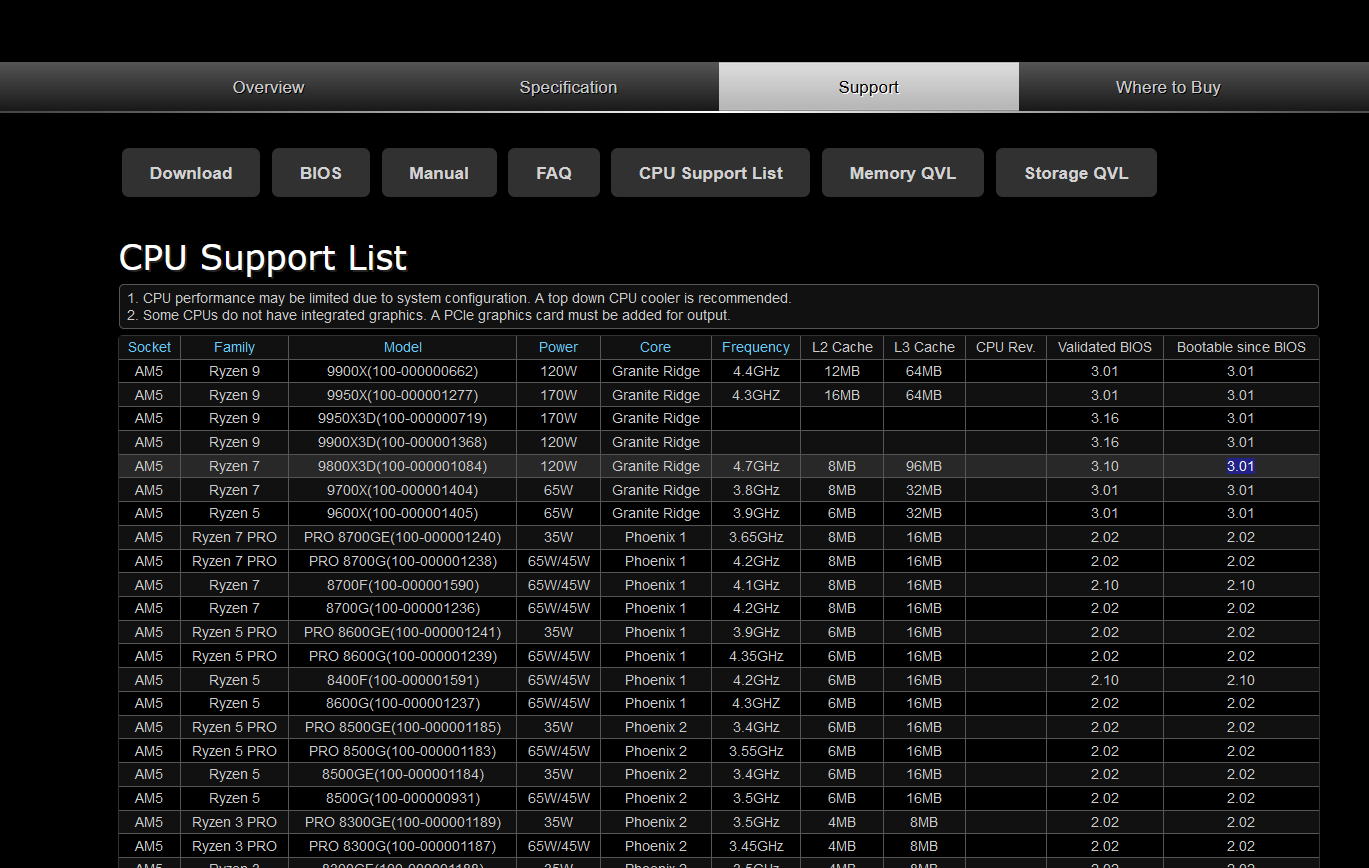1369x868 pixels.
Task: Sort by the Model column header
Action: click(x=403, y=347)
